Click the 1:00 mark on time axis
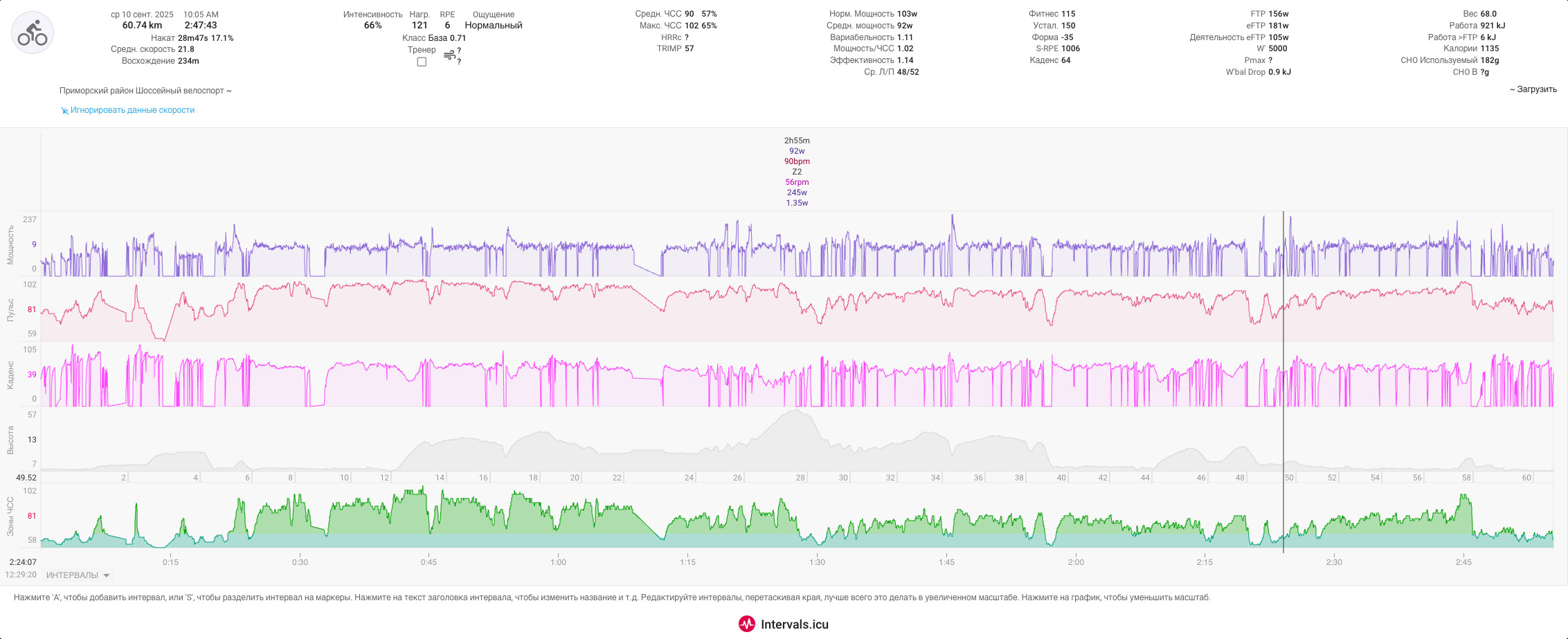The image size is (1568, 639). 558,562
